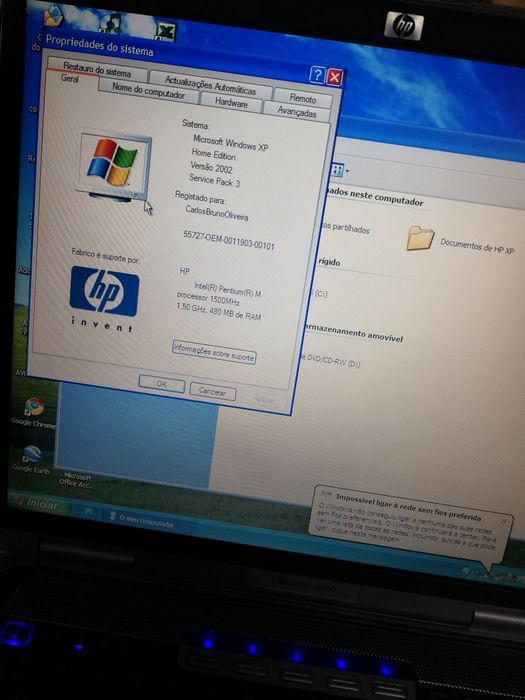525x700 pixels.
Task: Close the Propriedades do sistema dialog
Action: click(334, 77)
